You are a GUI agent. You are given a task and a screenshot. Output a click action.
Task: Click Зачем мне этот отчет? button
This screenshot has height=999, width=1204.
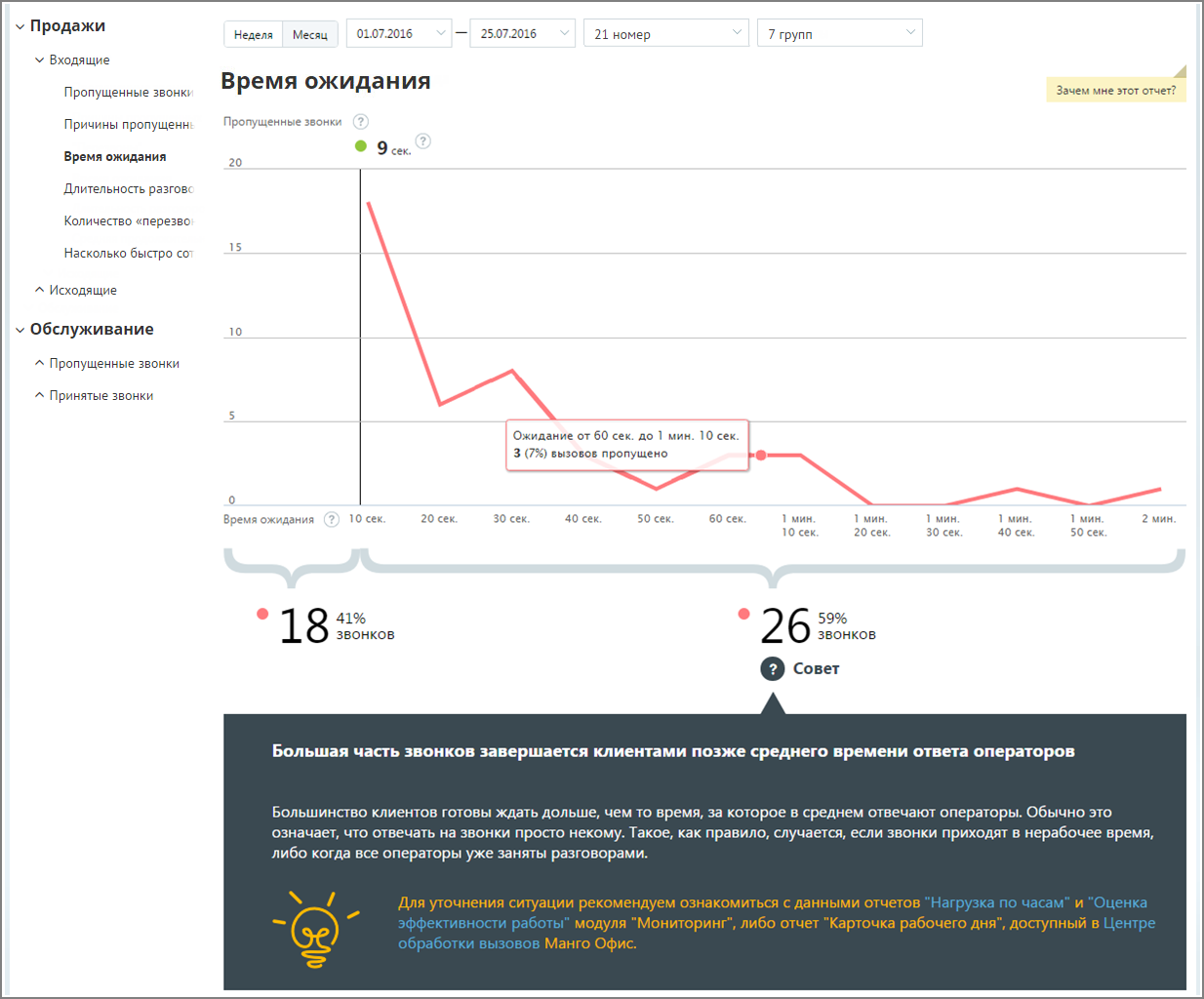click(1116, 90)
